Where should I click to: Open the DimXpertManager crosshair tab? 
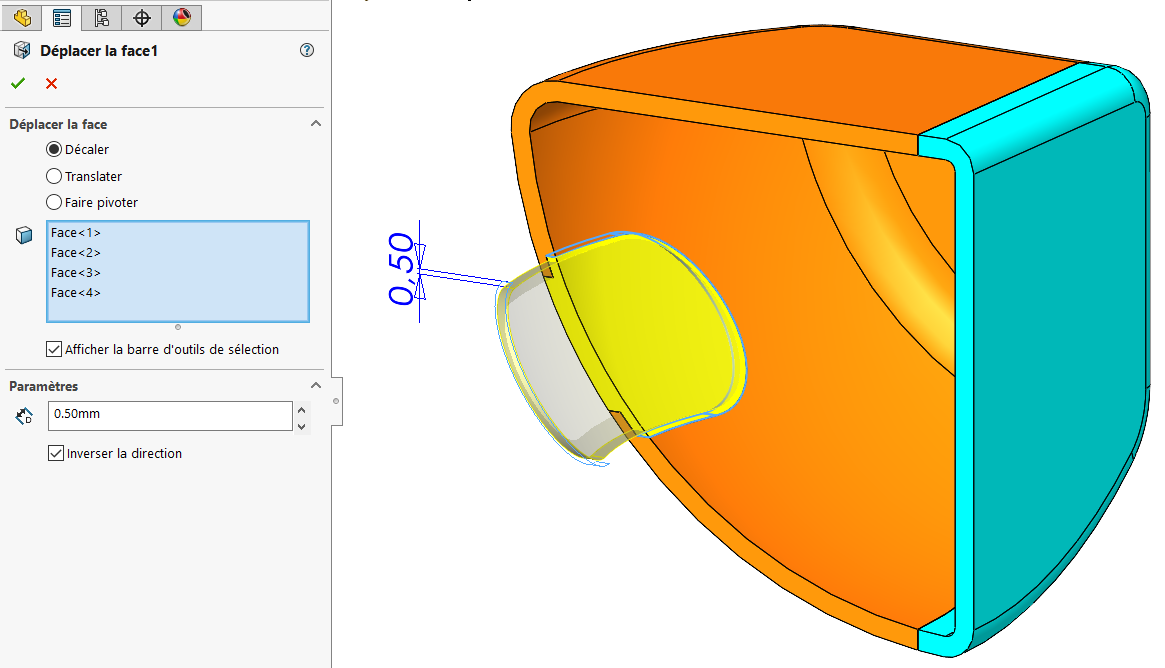[142, 17]
